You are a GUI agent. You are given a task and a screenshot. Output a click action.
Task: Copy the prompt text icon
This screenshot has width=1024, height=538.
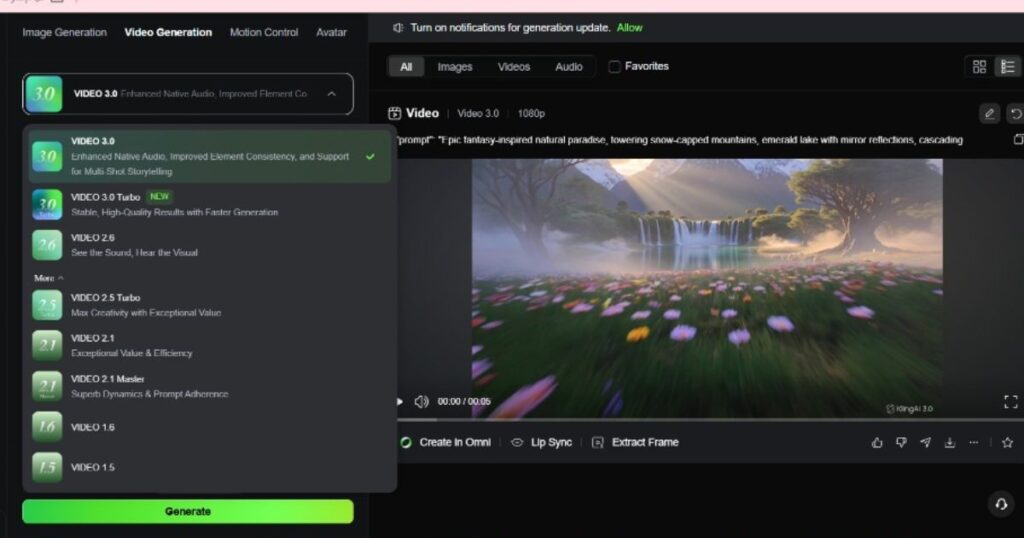(x=1018, y=140)
